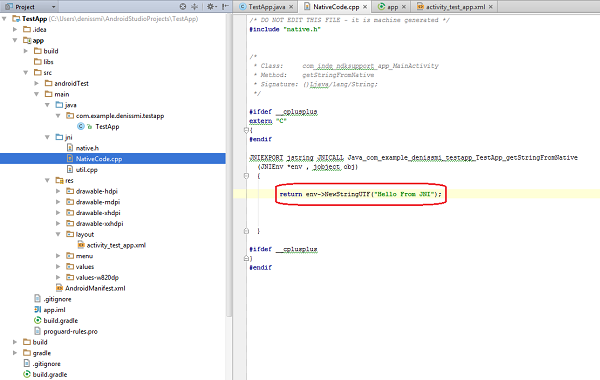600x380 pixels.
Task: Expand the androidTest folder
Action: tap(36, 83)
